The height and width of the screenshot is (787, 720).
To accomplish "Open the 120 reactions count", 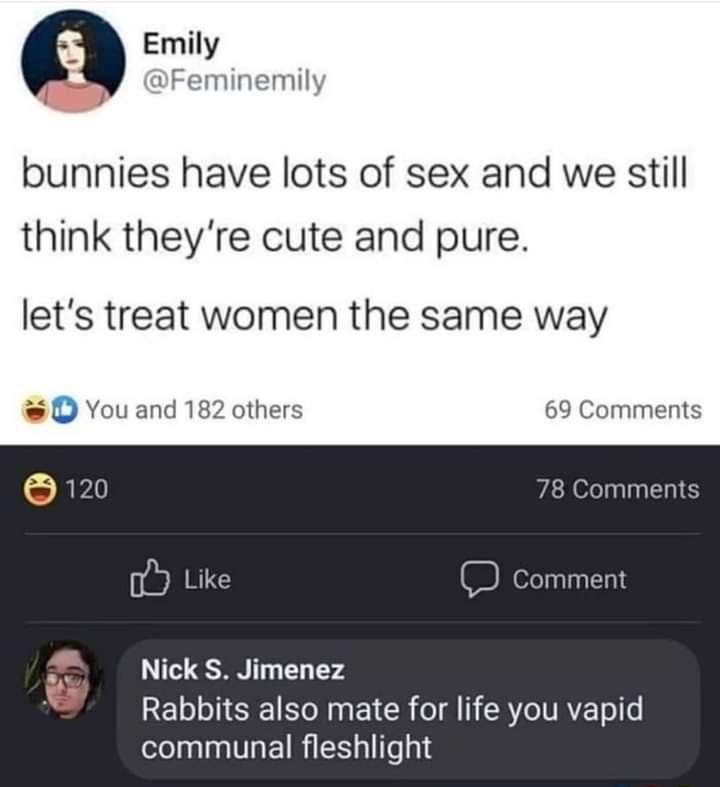I will [87, 489].
